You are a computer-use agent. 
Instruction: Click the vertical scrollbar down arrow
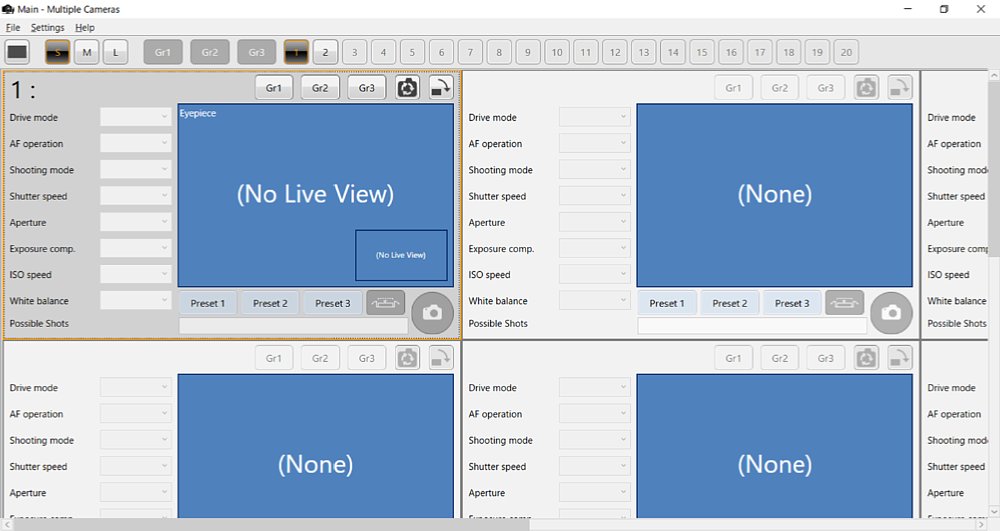(994, 512)
